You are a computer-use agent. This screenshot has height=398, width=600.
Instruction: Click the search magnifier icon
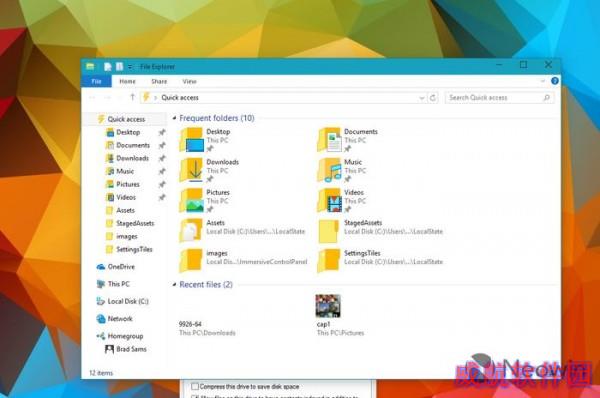(x=547, y=98)
